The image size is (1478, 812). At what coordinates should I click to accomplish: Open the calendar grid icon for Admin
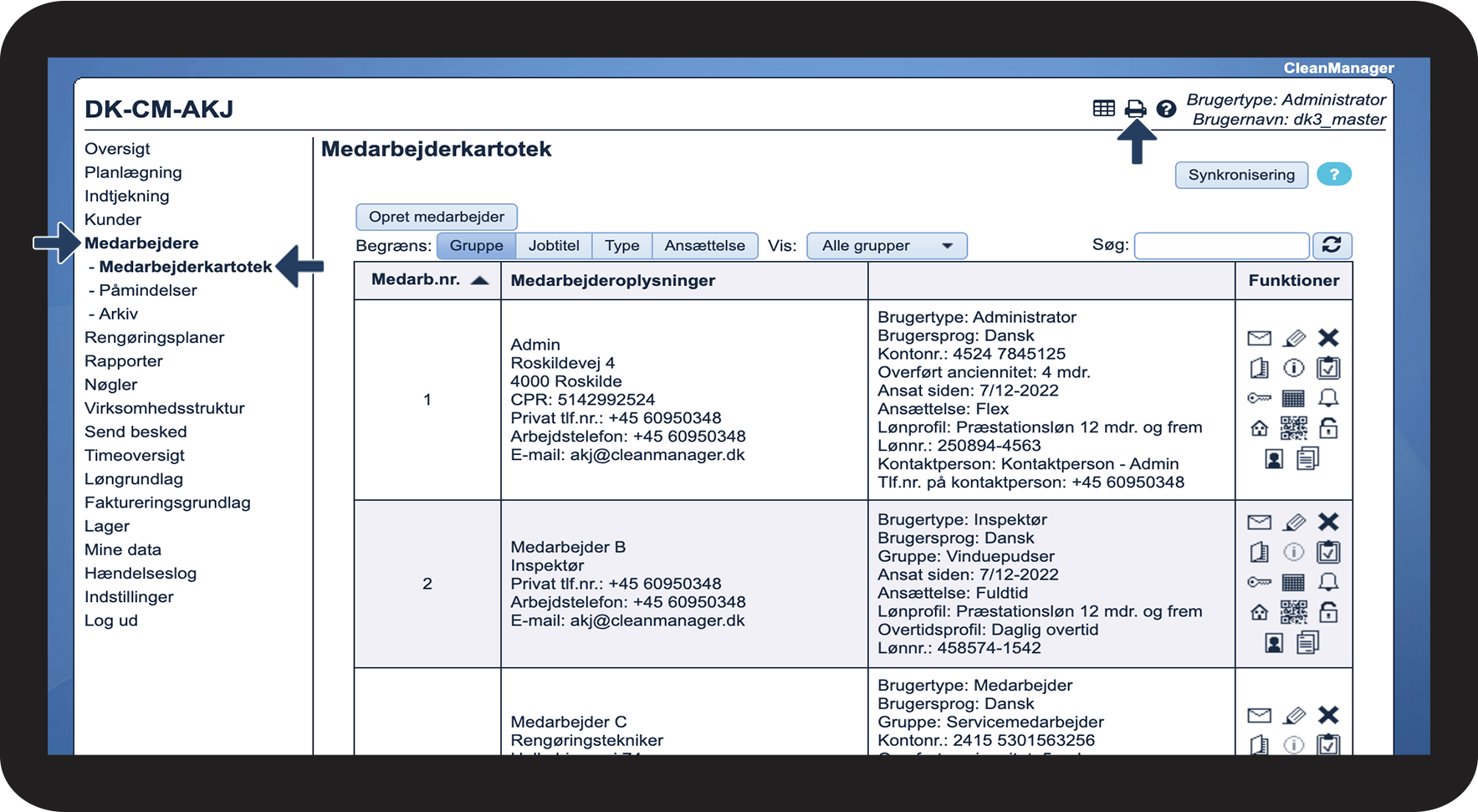(x=1294, y=398)
